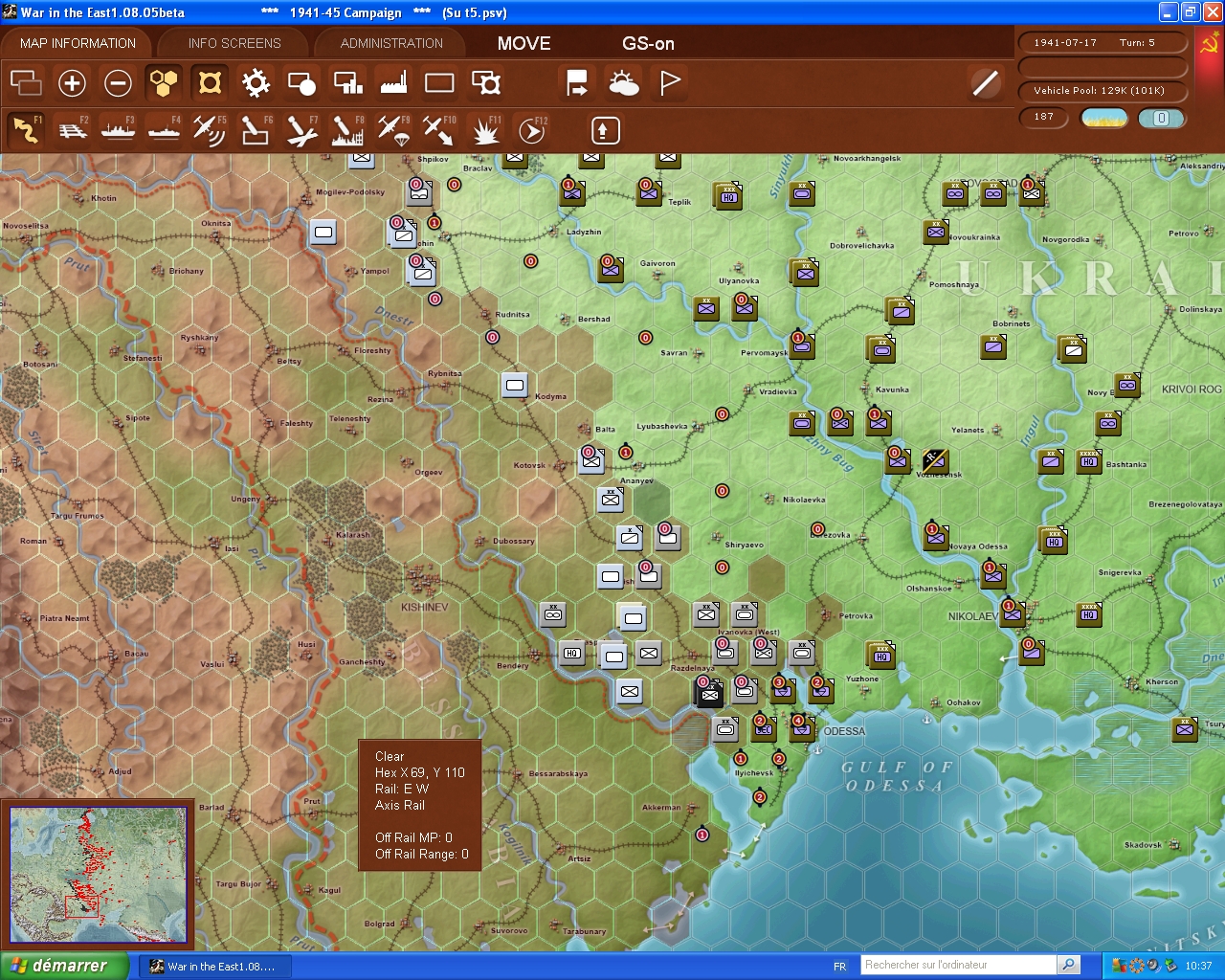Select the Soviet HQ unit near Bashtanka
The height and width of the screenshot is (980, 1225).
pos(1089,460)
